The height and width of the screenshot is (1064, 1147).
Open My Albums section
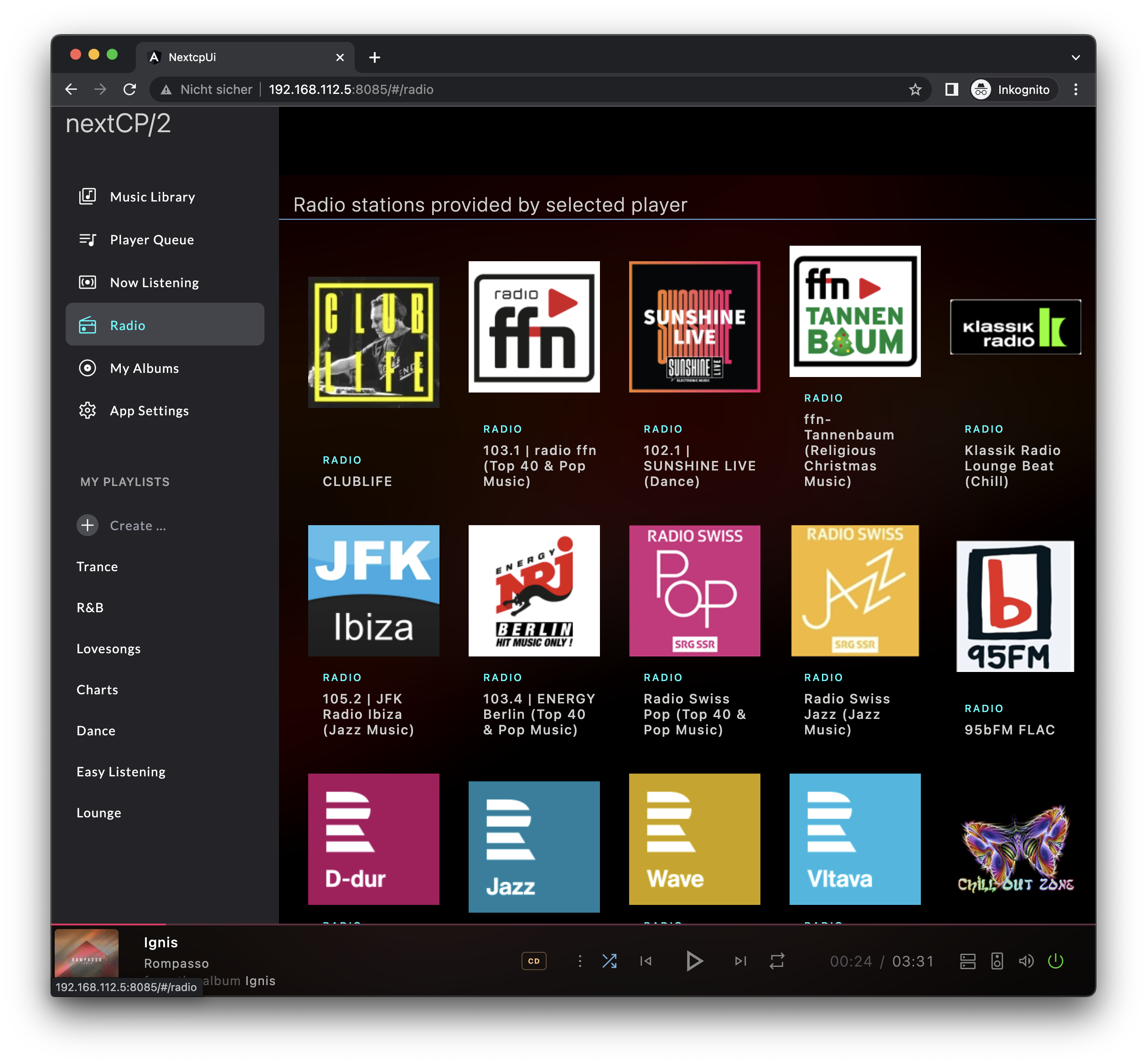click(x=165, y=368)
